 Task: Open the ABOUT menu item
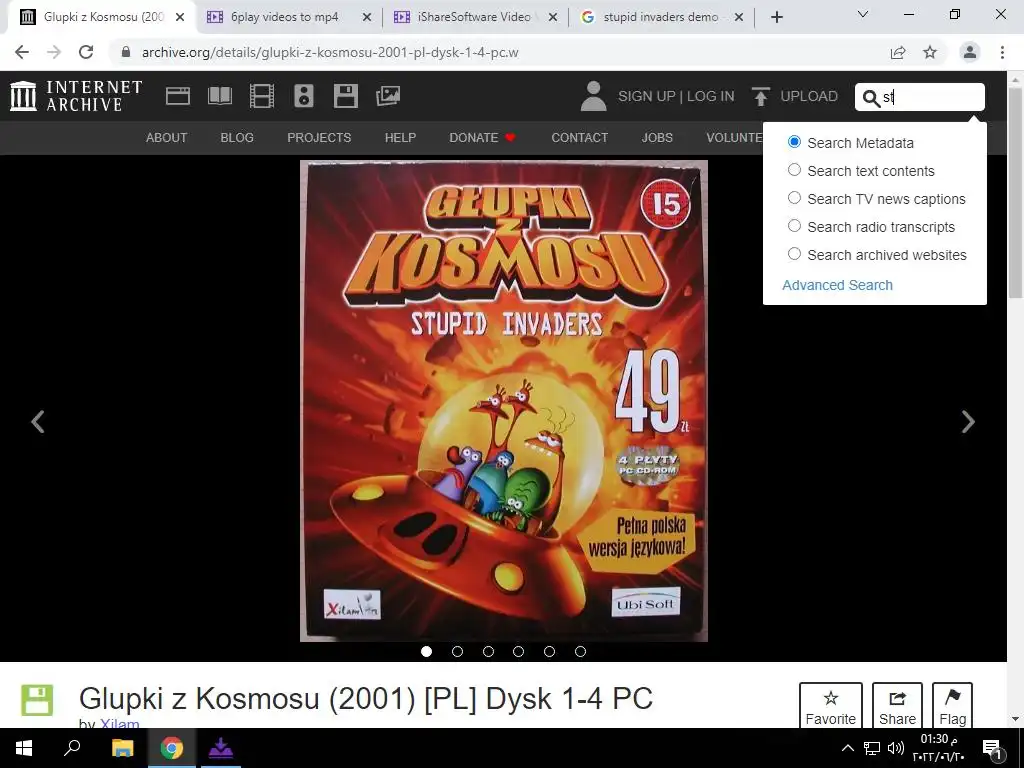167,138
